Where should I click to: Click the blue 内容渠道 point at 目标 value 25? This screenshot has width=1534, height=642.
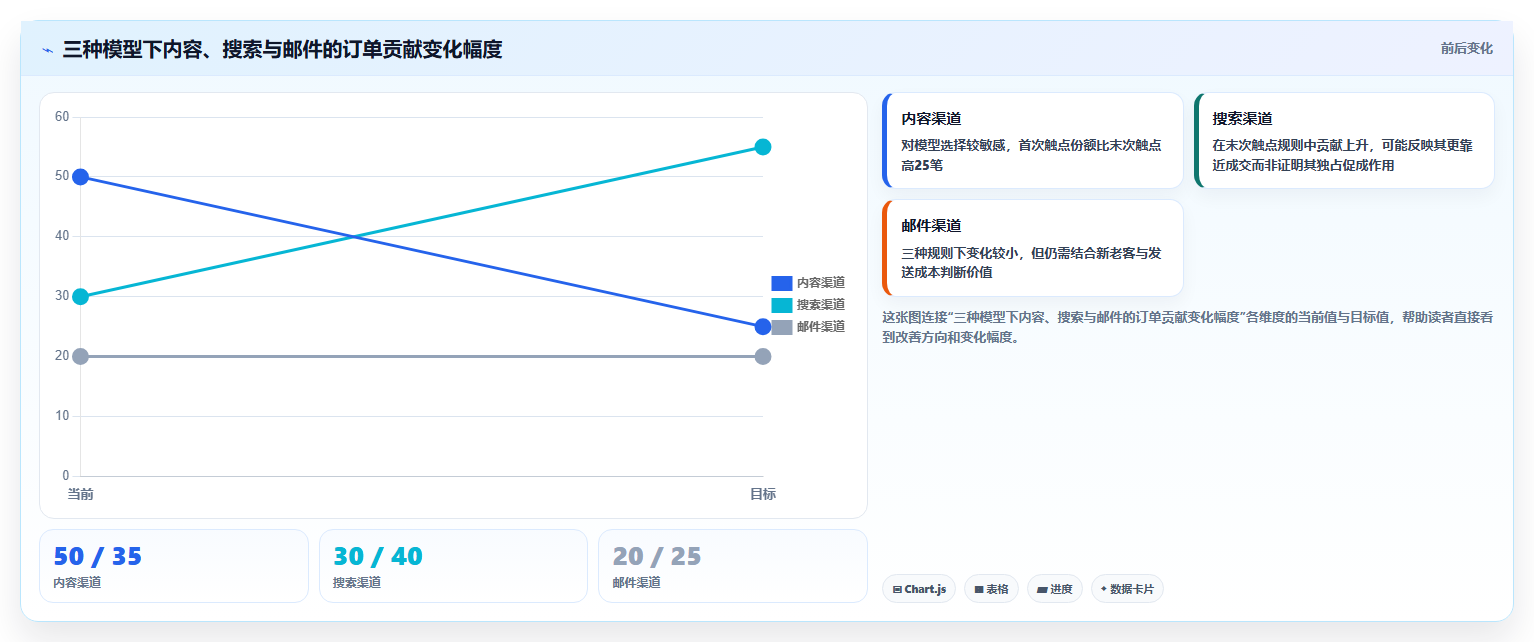click(x=763, y=326)
